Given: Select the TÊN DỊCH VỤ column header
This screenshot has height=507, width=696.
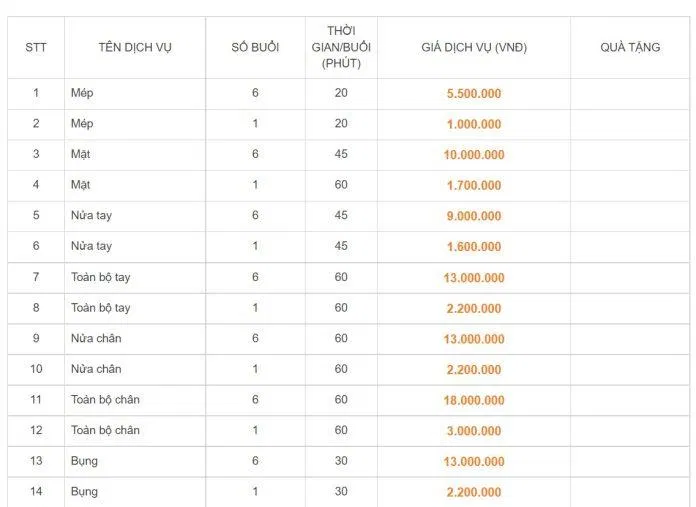Looking at the screenshot, I should pos(135,48).
